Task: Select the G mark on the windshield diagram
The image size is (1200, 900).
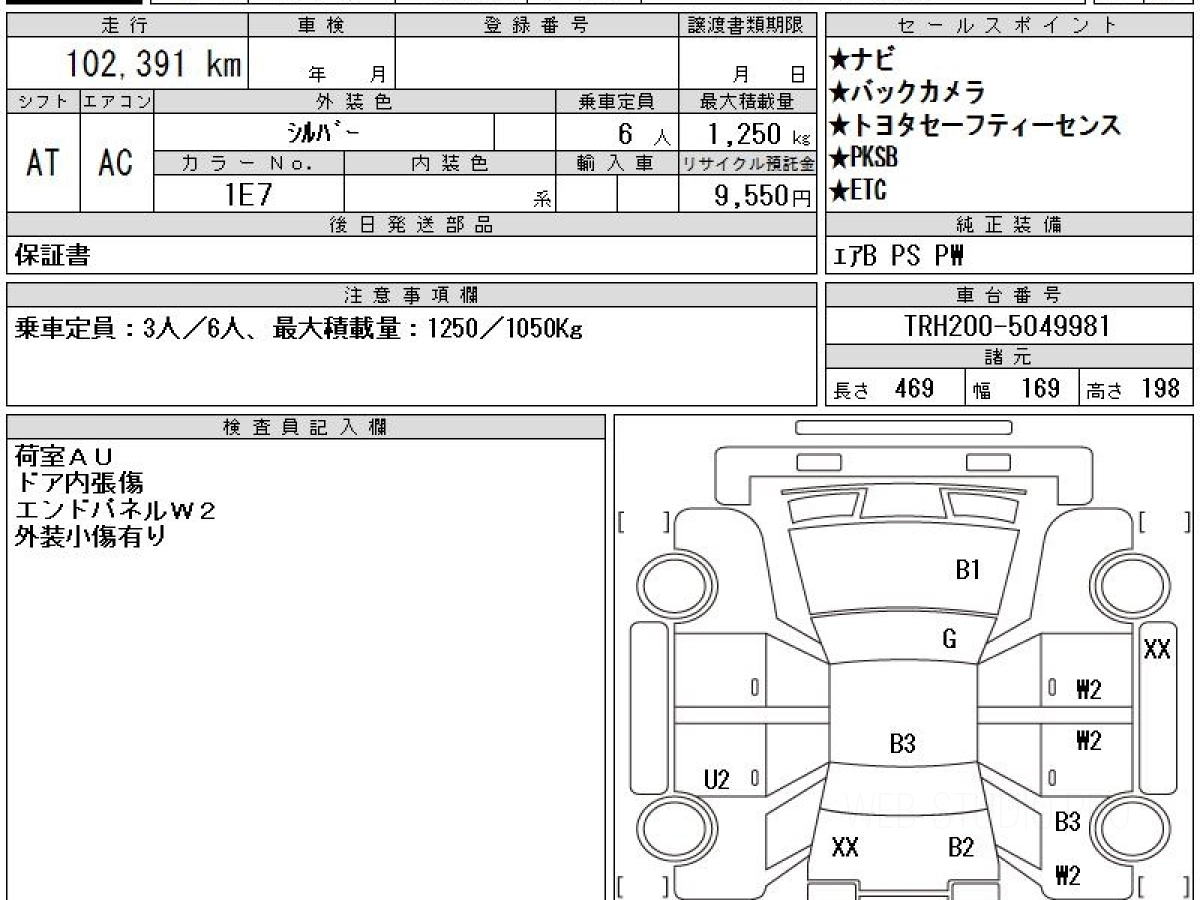Action: 949,639
